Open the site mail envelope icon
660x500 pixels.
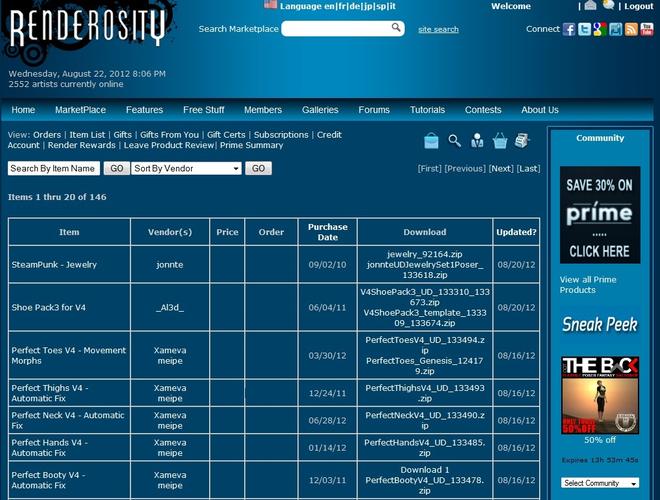[x=591, y=5]
